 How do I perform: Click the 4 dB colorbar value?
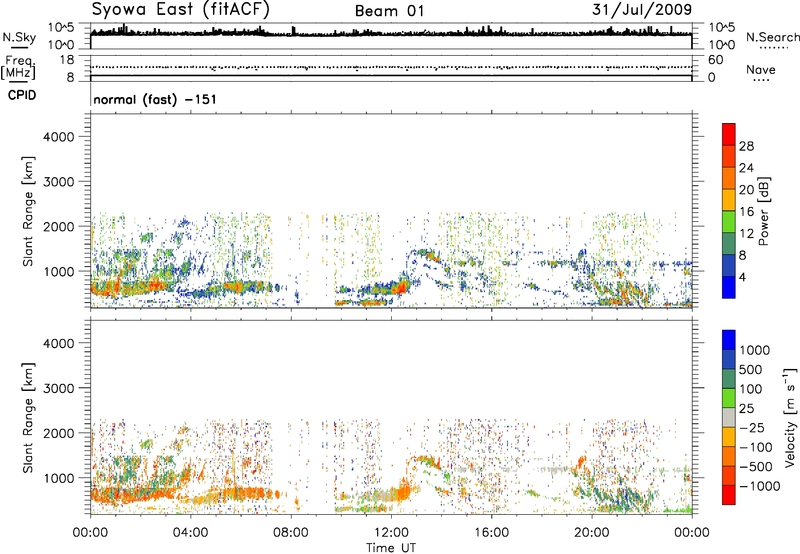click(742, 277)
